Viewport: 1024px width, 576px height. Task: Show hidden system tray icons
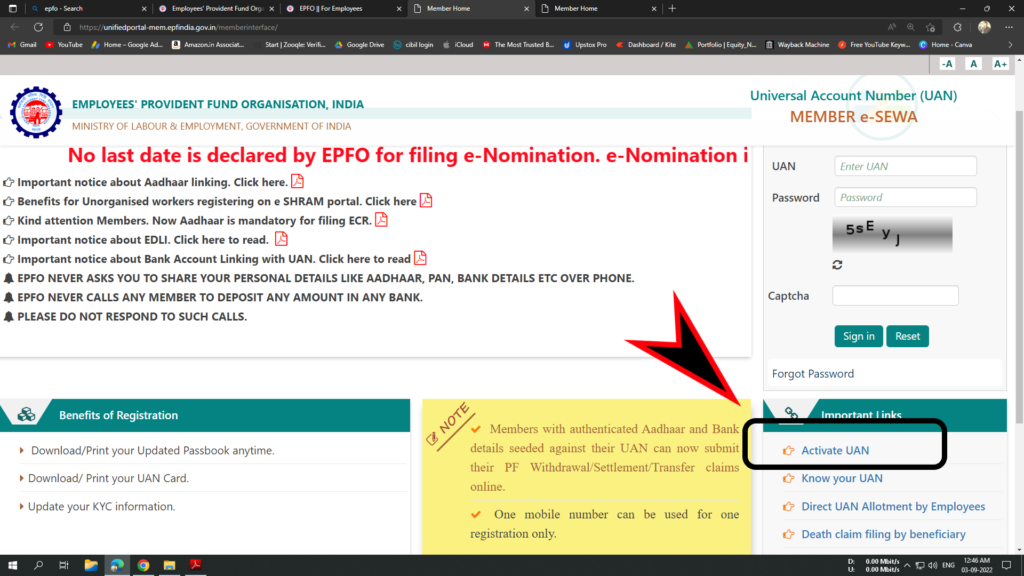tap(906, 565)
